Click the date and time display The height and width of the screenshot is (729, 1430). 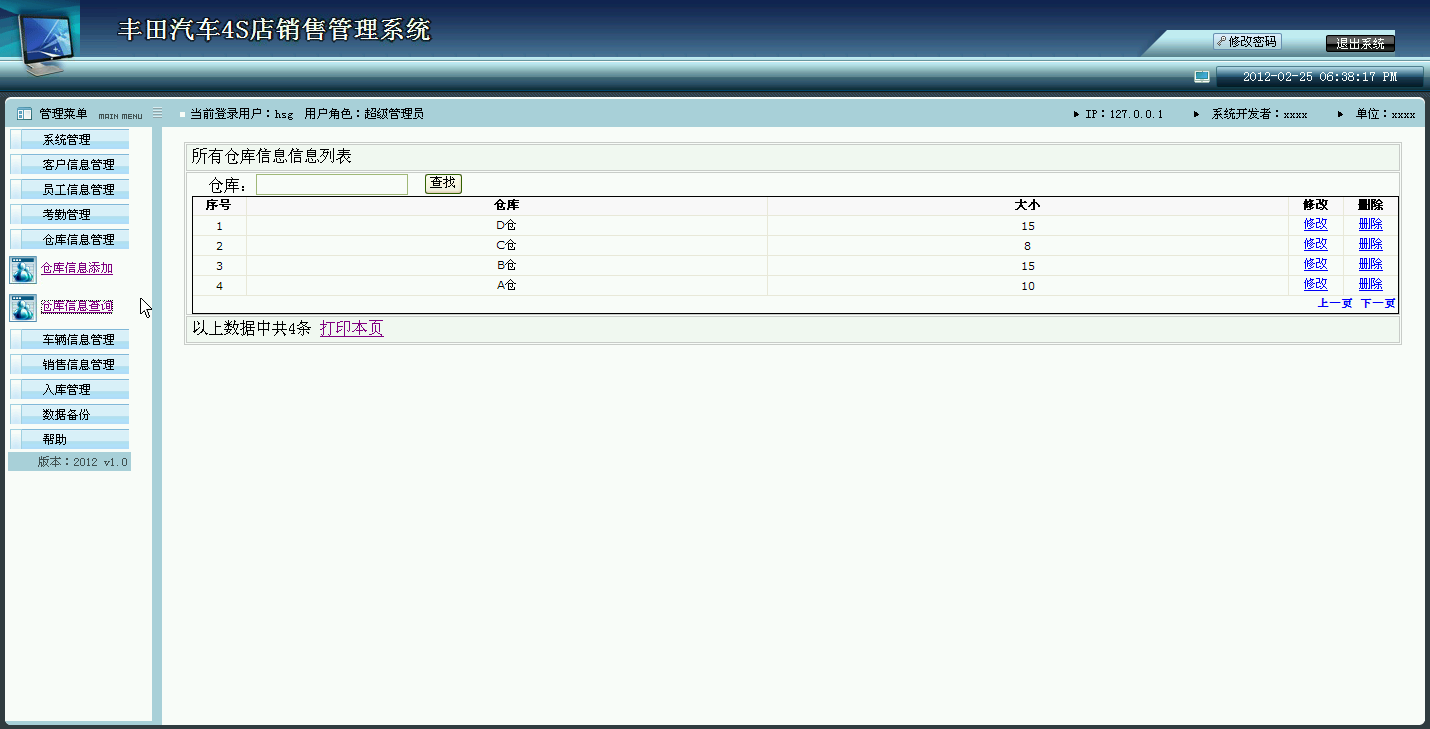1320,77
